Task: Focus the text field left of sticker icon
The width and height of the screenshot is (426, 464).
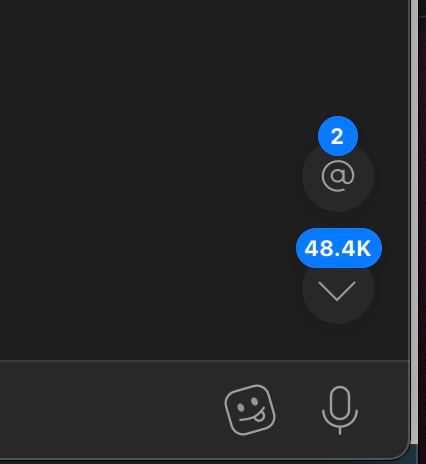Action: [107, 410]
